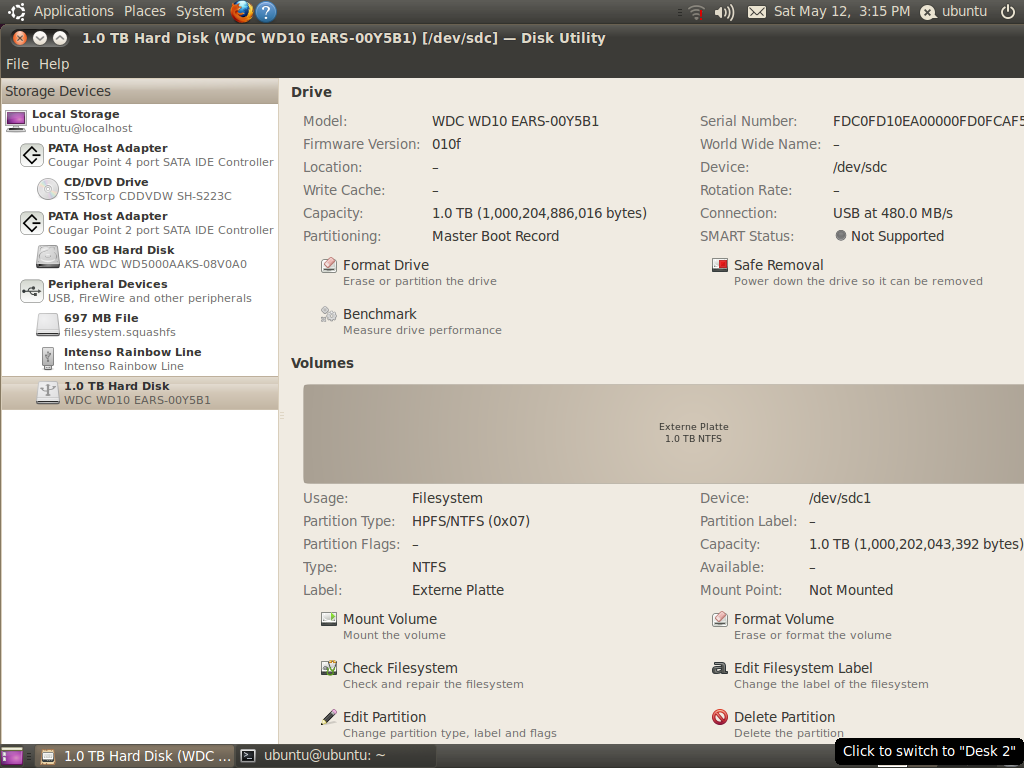The height and width of the screenshot is (768, 1024).
Task: Open the power session icon
Action: pos(1008,11)
